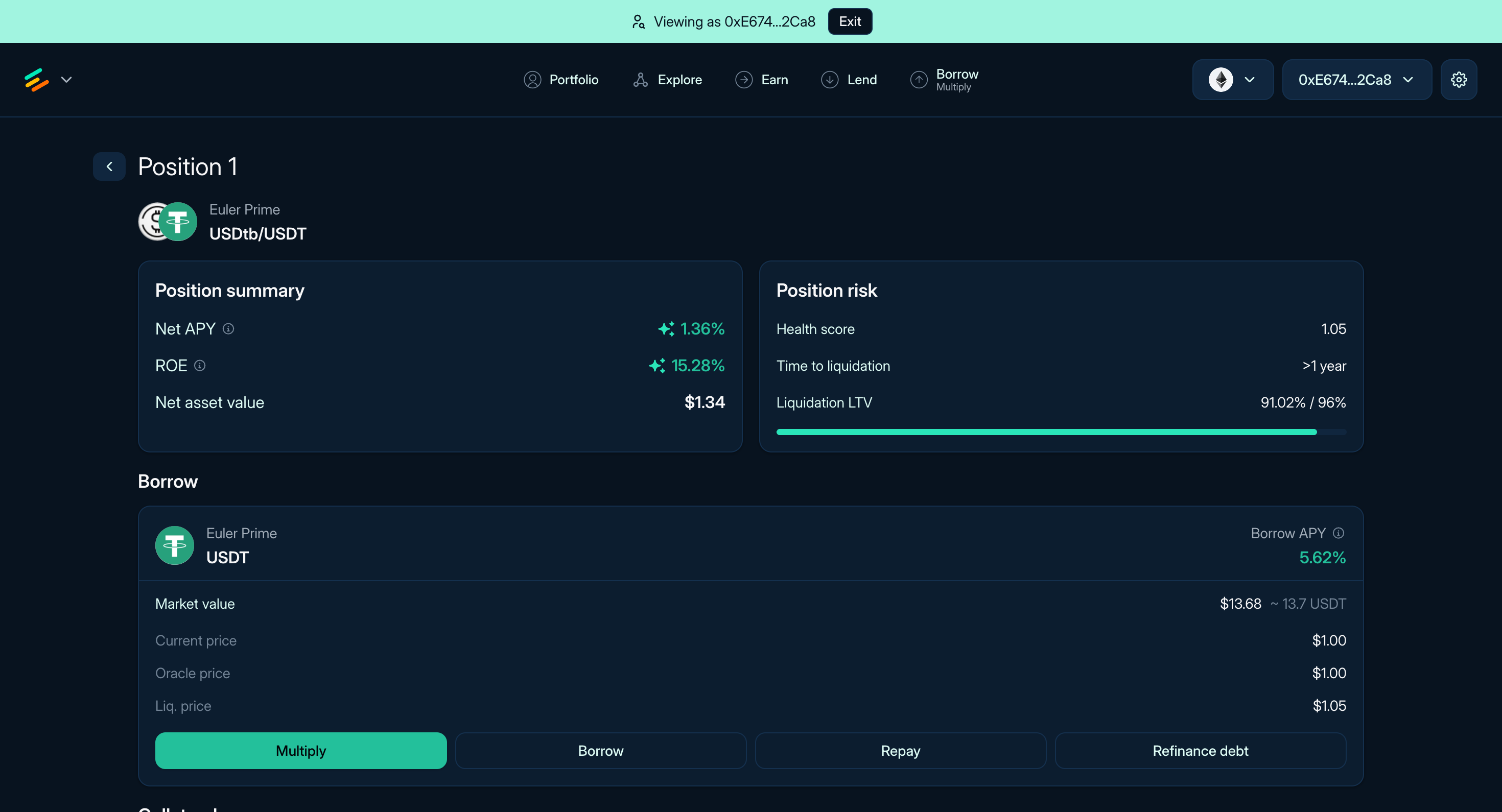Click the Refinance debt button

[x=1200, y=751]
